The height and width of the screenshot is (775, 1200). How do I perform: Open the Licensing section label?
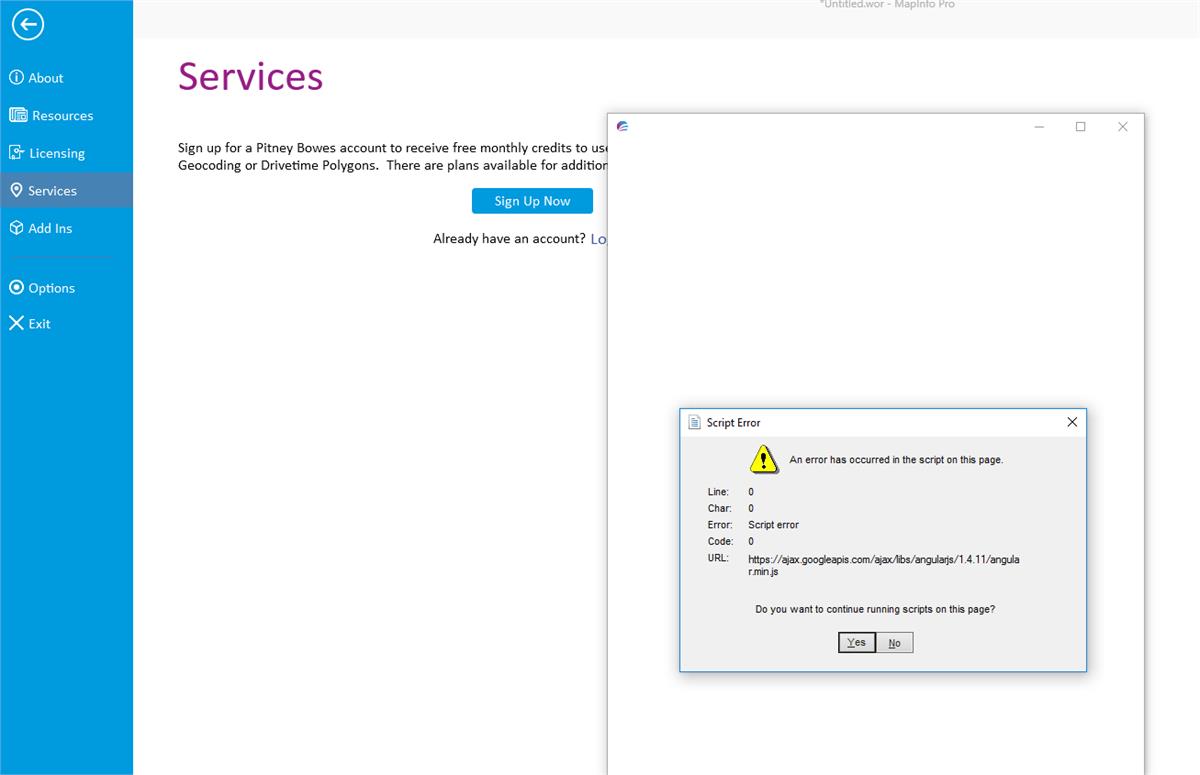click(57, 153)
